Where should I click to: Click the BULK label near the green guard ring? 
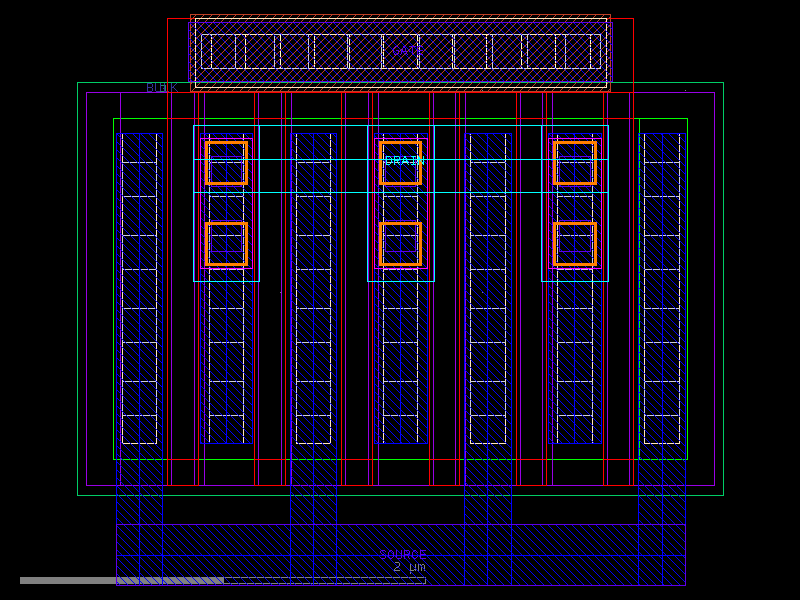click(x=160, y=86)
